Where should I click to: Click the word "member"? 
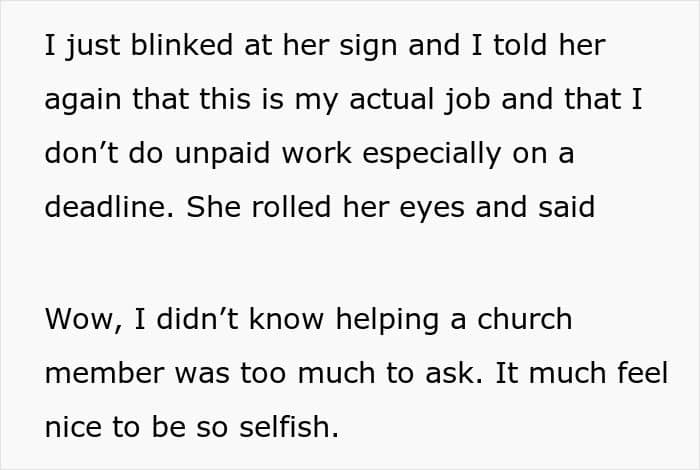(x=104, y=373)
